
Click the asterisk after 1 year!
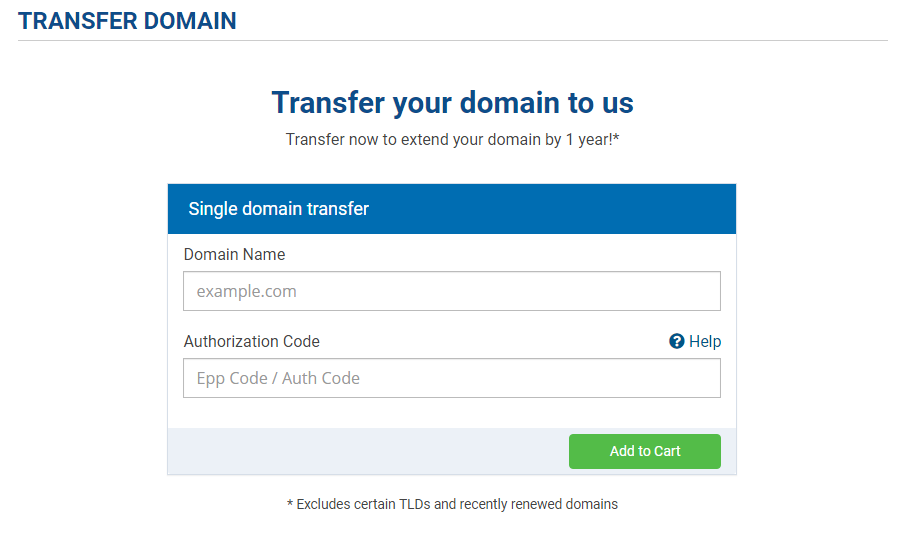[x=616, y=137]
